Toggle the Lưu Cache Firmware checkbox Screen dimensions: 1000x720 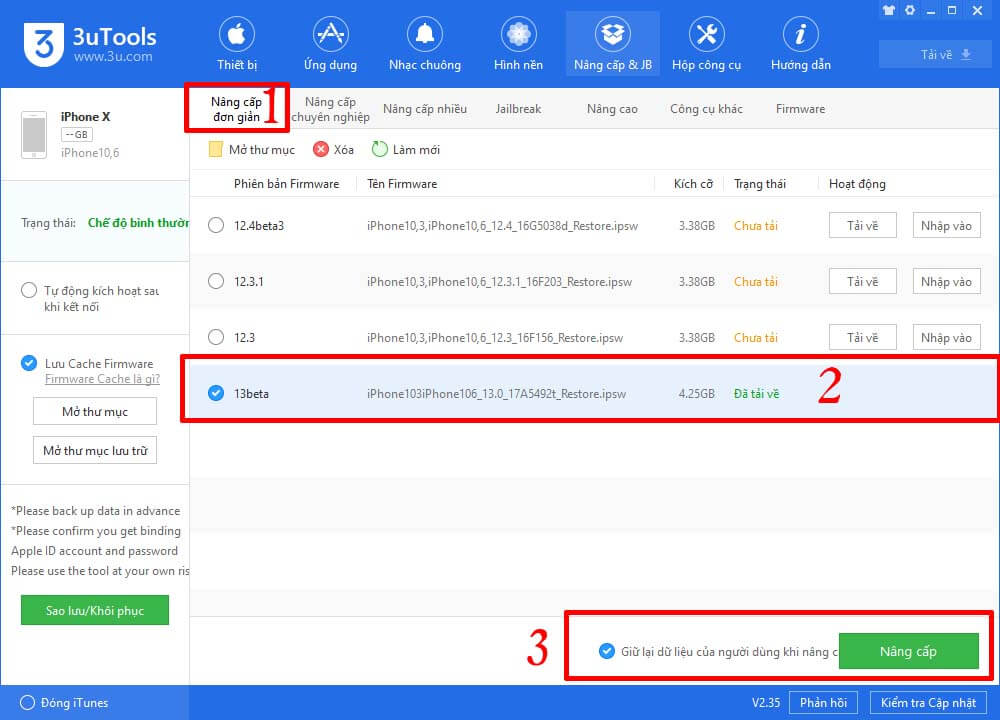pyautogui.click(x=29, y=363)
